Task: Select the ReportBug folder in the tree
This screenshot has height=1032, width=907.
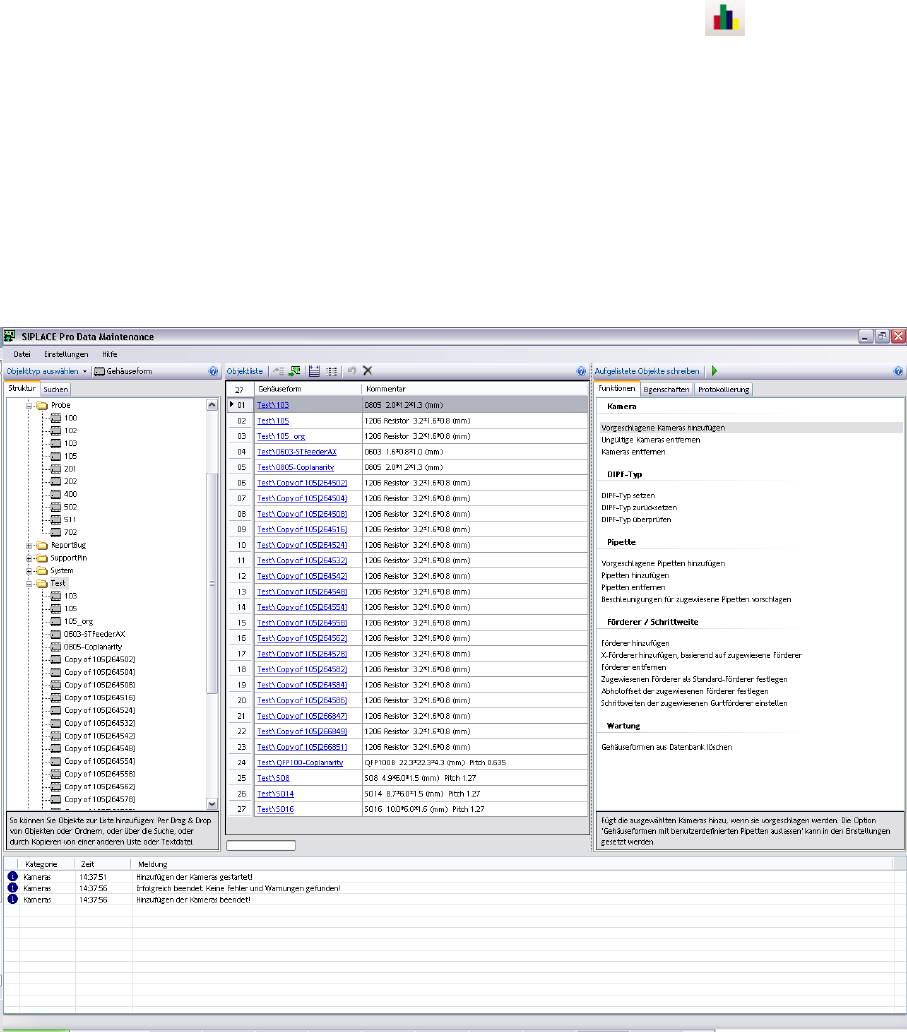Action: click(68, 545)
